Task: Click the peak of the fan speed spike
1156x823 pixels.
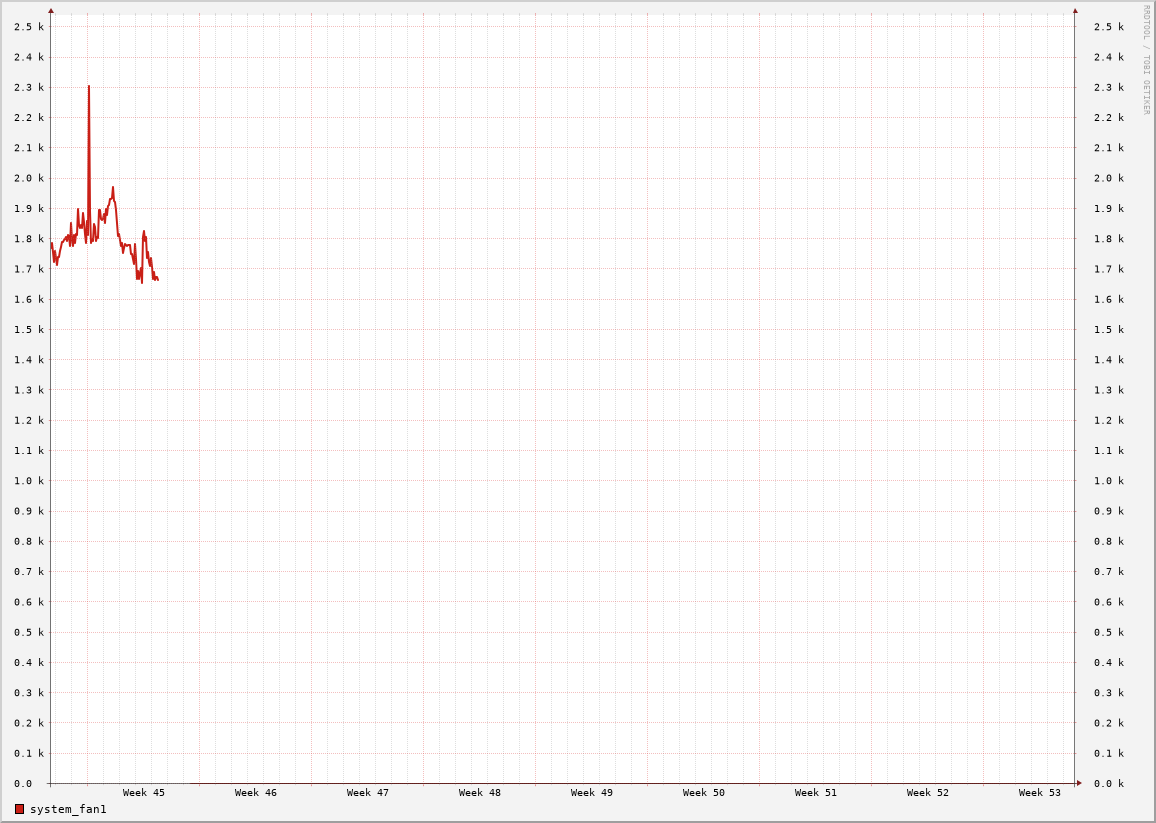Action: [88, 87]
